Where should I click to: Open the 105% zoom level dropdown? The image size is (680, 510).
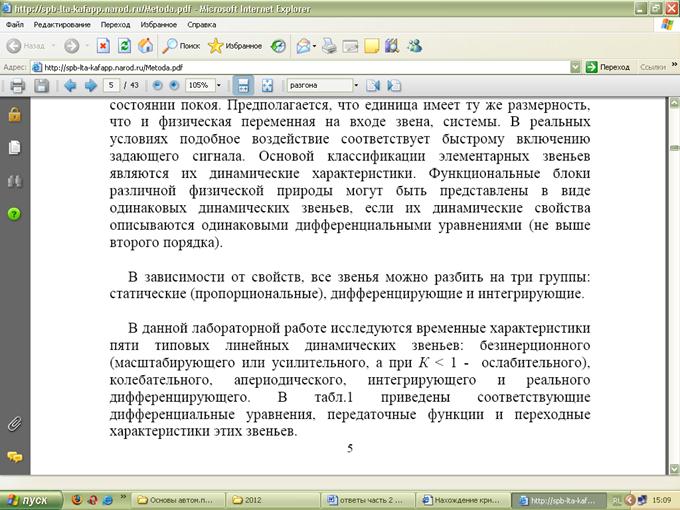pyautogui.click(x=219, y=85)
